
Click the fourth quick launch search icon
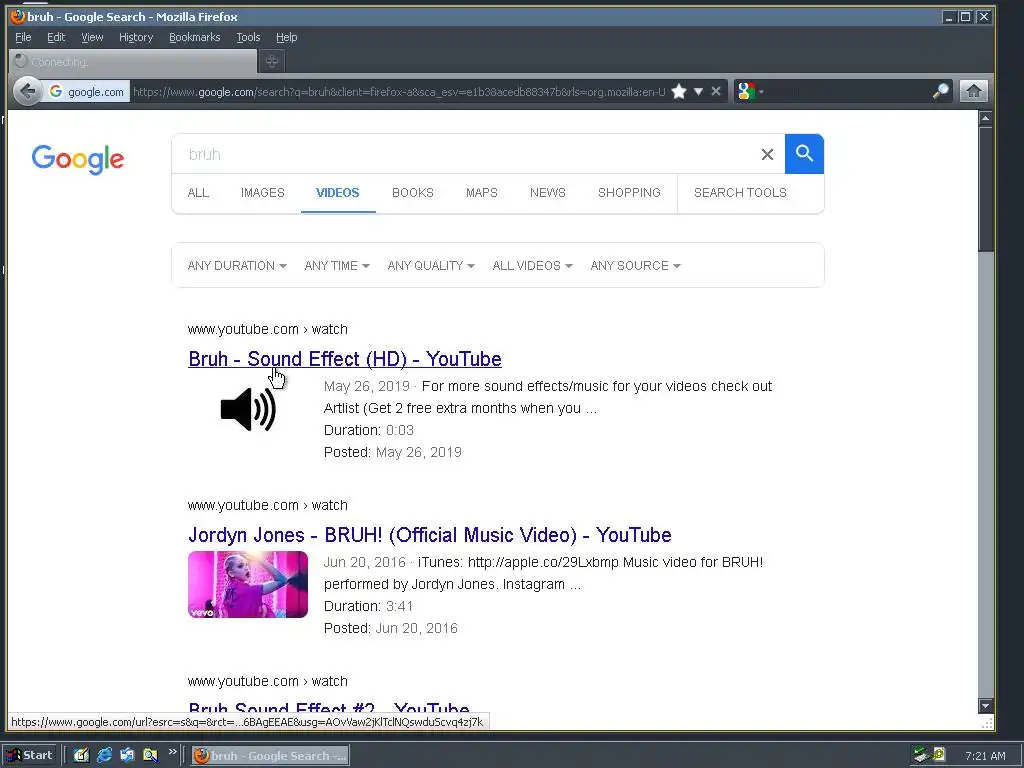click(x=150, y=756)
